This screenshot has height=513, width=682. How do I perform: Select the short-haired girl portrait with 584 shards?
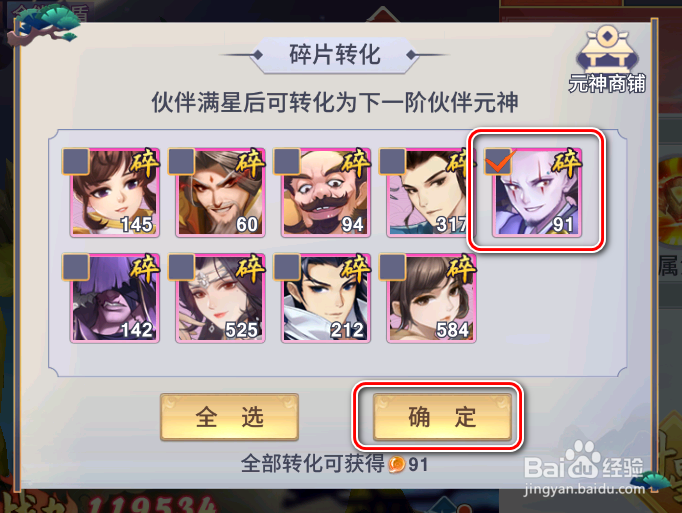coord(431,298)
